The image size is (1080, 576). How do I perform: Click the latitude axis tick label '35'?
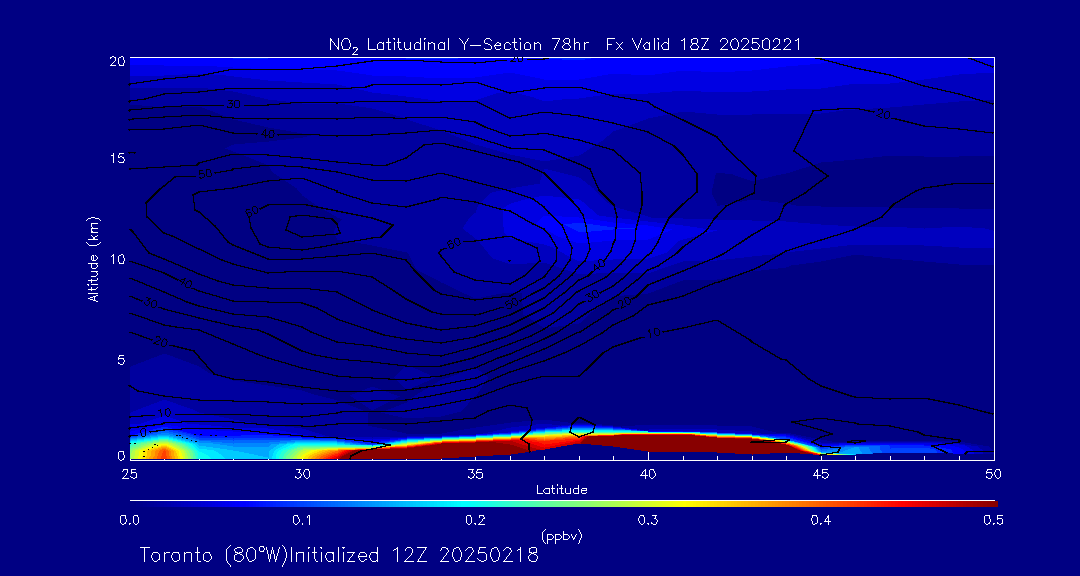[x=475, y=473]
